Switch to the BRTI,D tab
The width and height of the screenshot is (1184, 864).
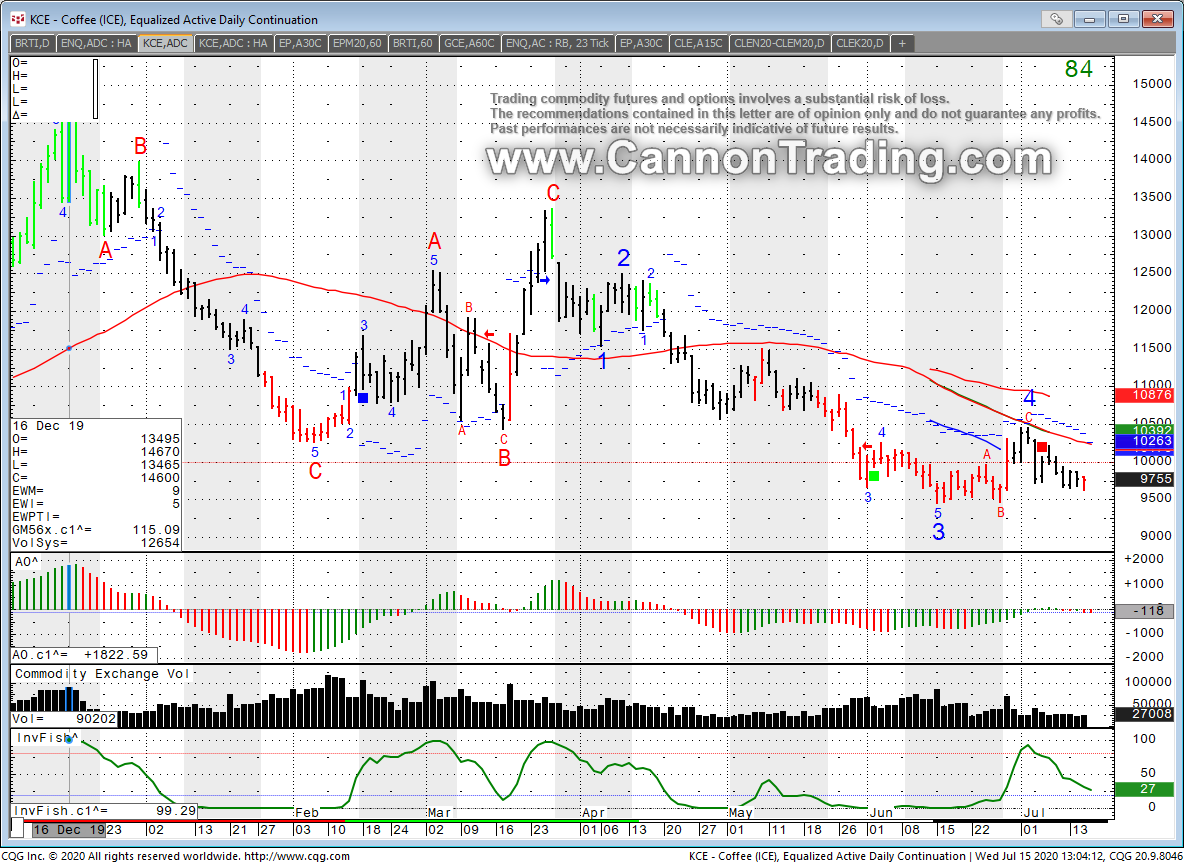(32, 43)
